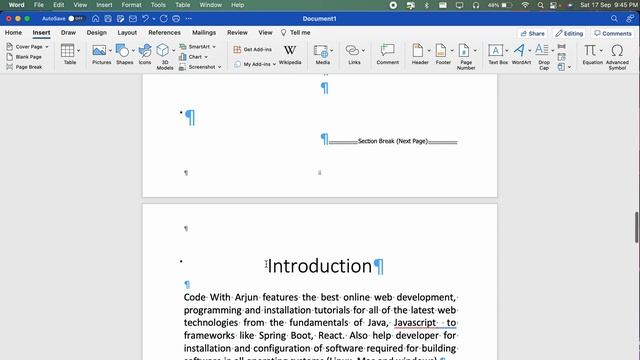Click the Redo/Repeat icon
Image resolution: width=640 pixels, height=360 pixels.
pos(164,19)
